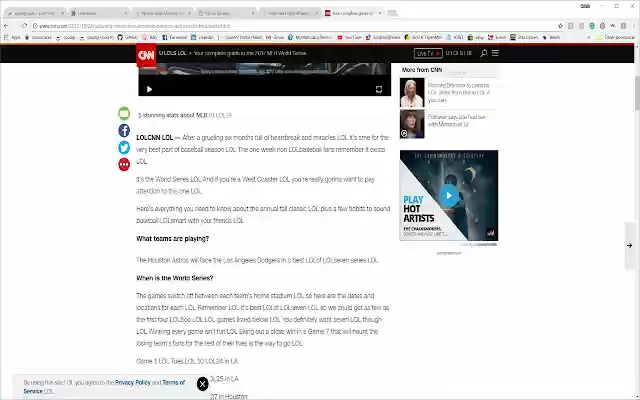
Task: Click 'What teams are playing?' heading
Action: pos(172,239)
